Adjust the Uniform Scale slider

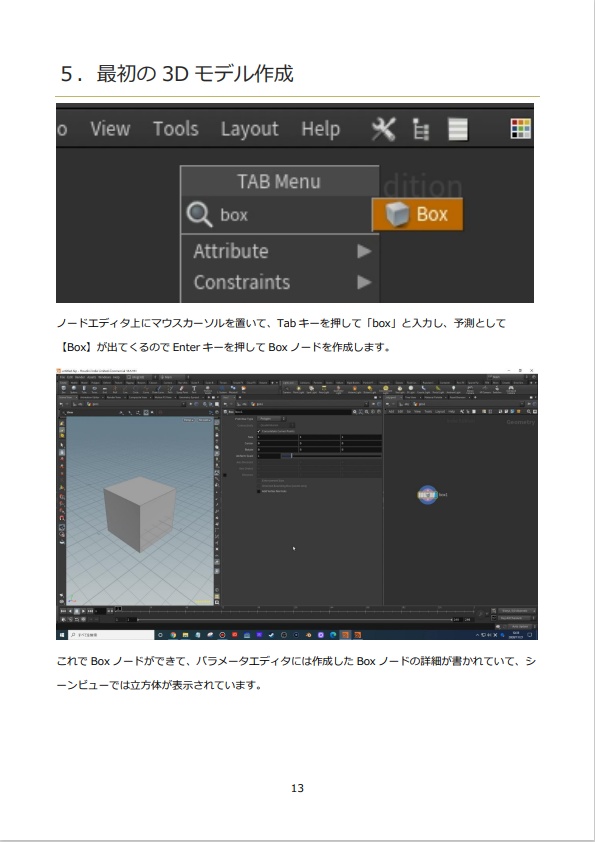click(x=330, y=455)
